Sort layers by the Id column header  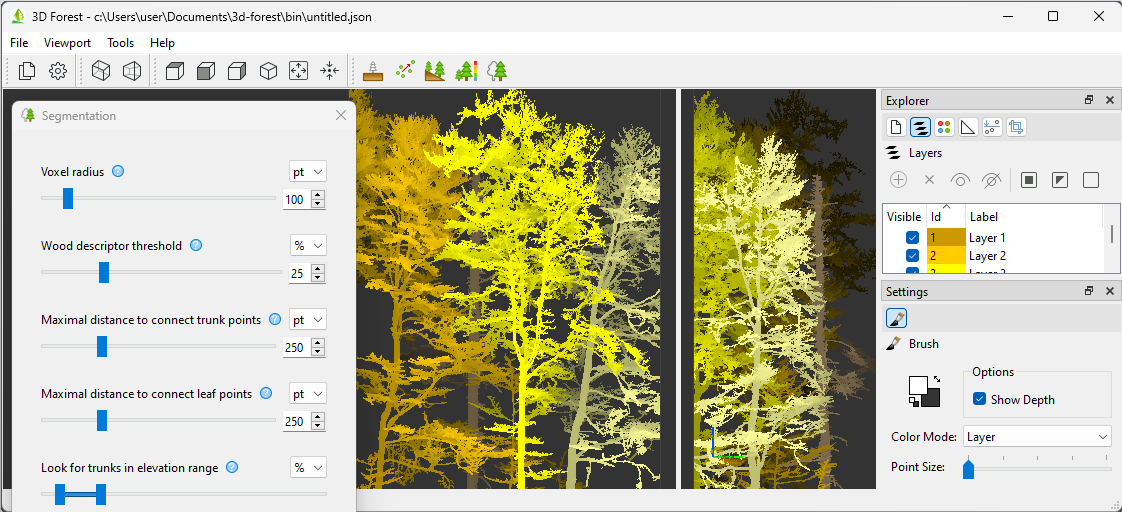click(946, 217)
